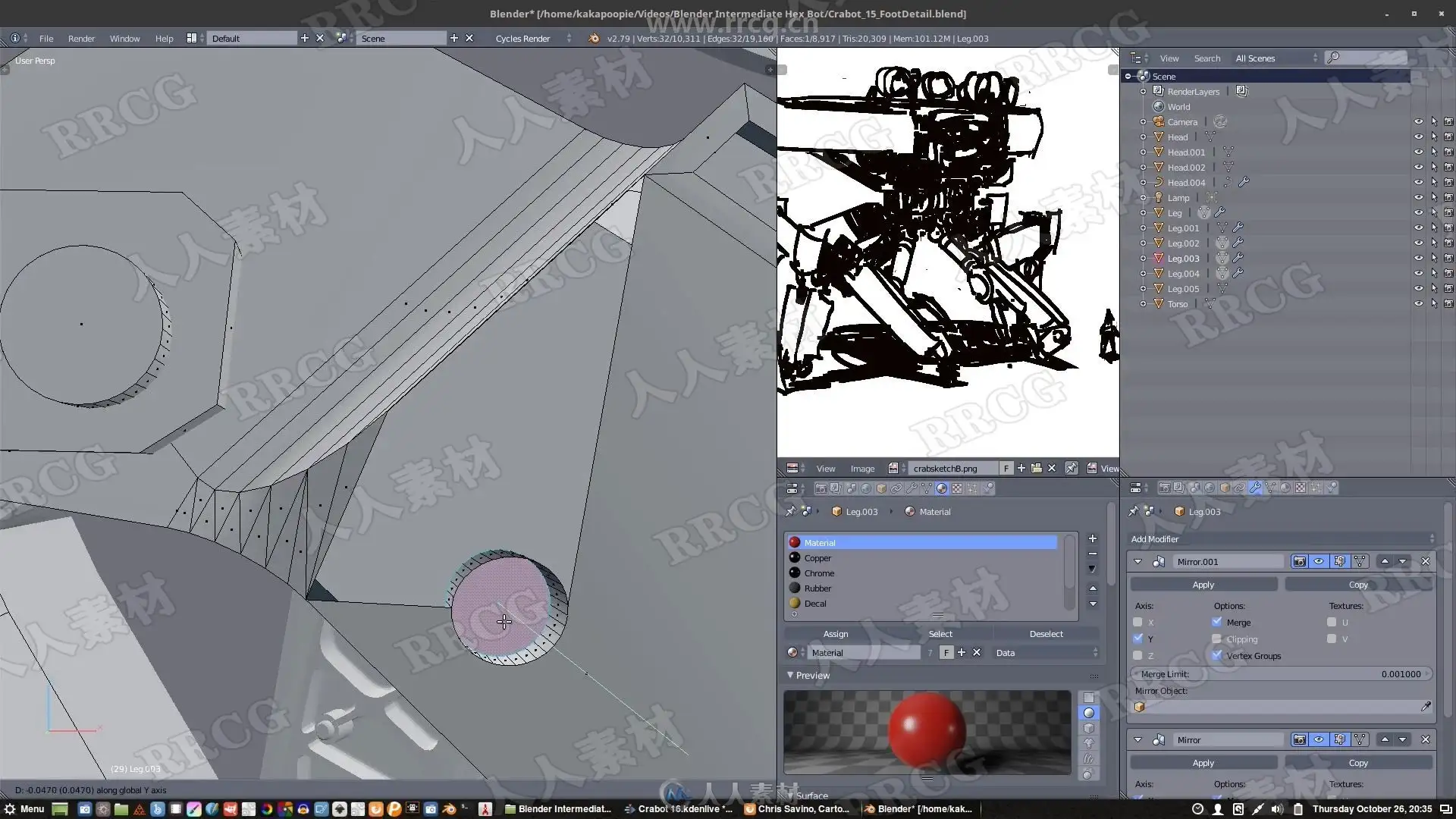1456x819 pixels.
Task: Move Mirror.001 modifier up
Action: [1385, 561]
